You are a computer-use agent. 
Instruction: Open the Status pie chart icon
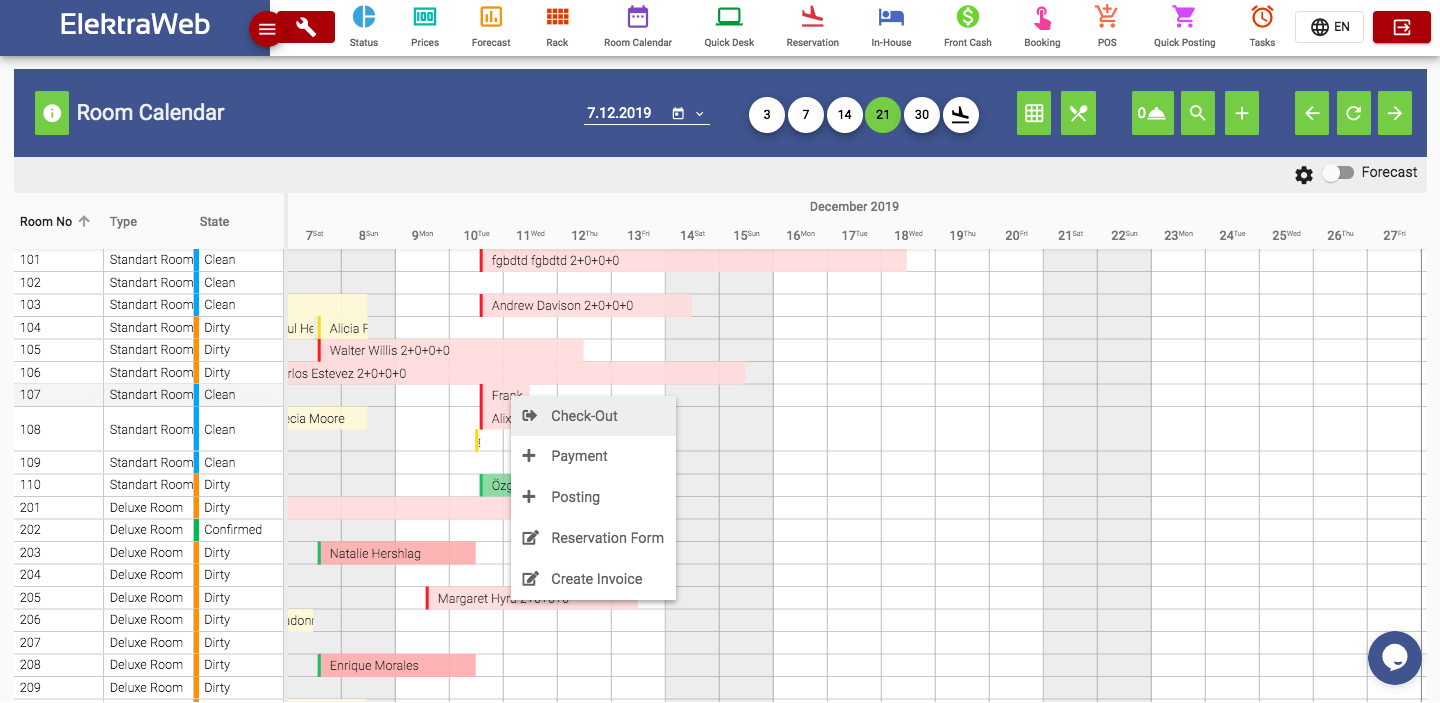pyautogui.click(x=364, y=17)
